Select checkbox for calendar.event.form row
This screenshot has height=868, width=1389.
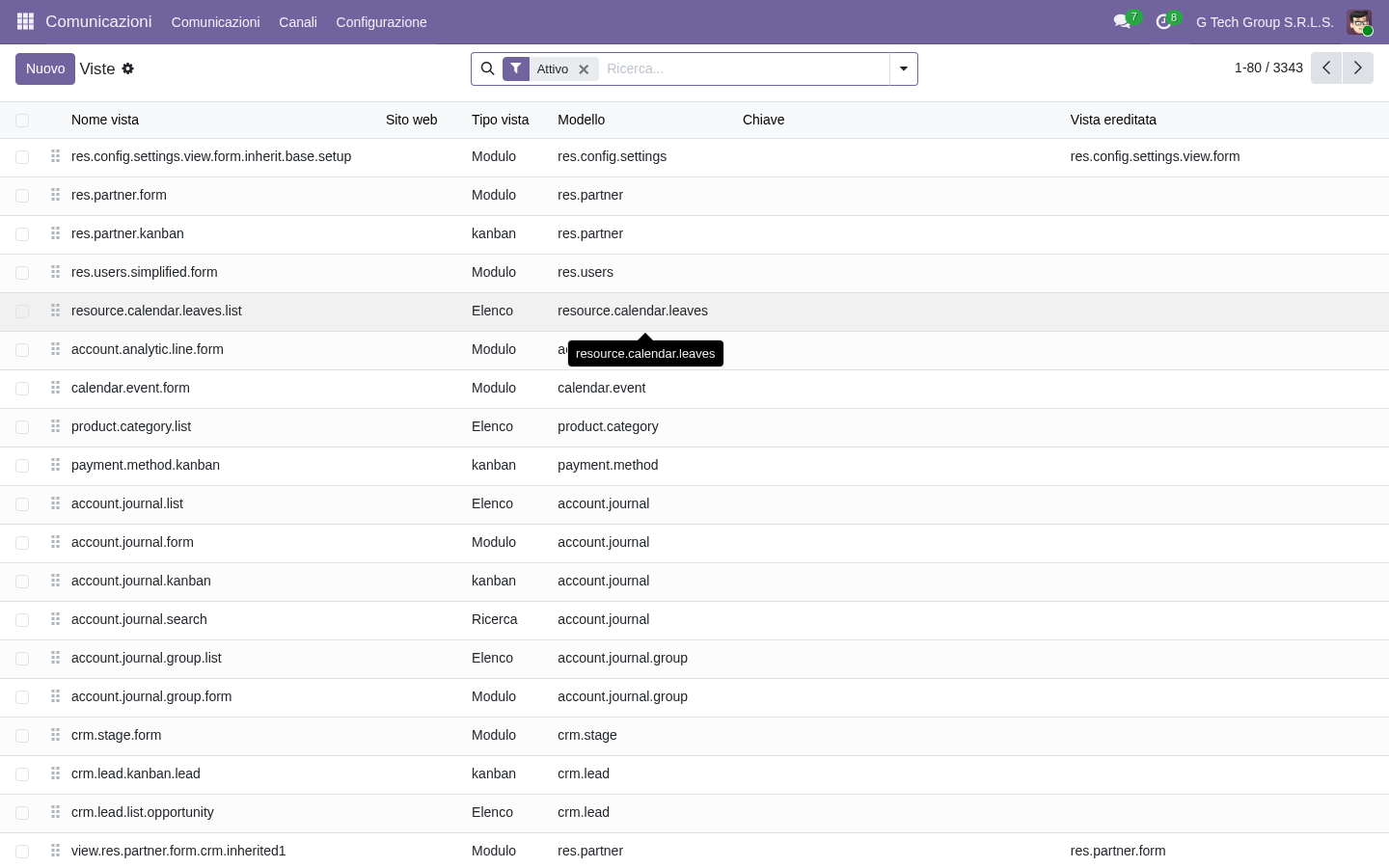[22, 389]
